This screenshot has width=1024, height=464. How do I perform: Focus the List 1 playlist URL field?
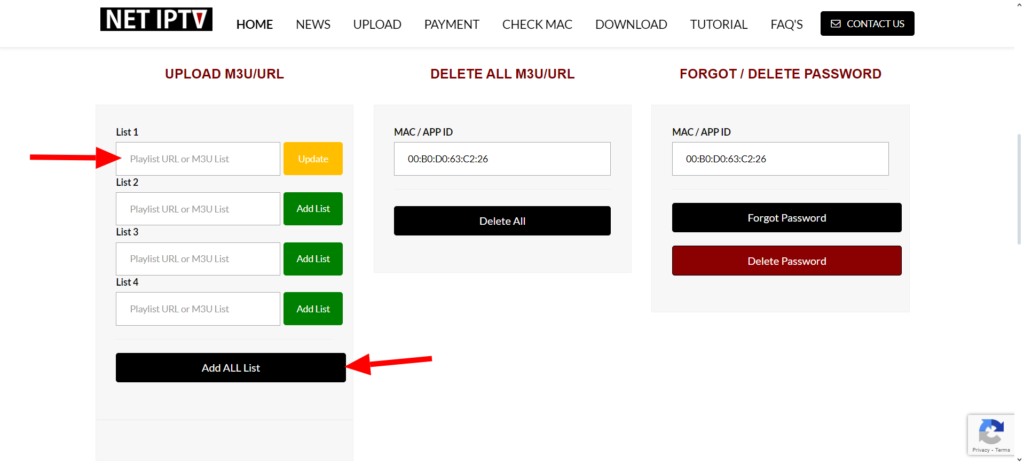[198, 159]
